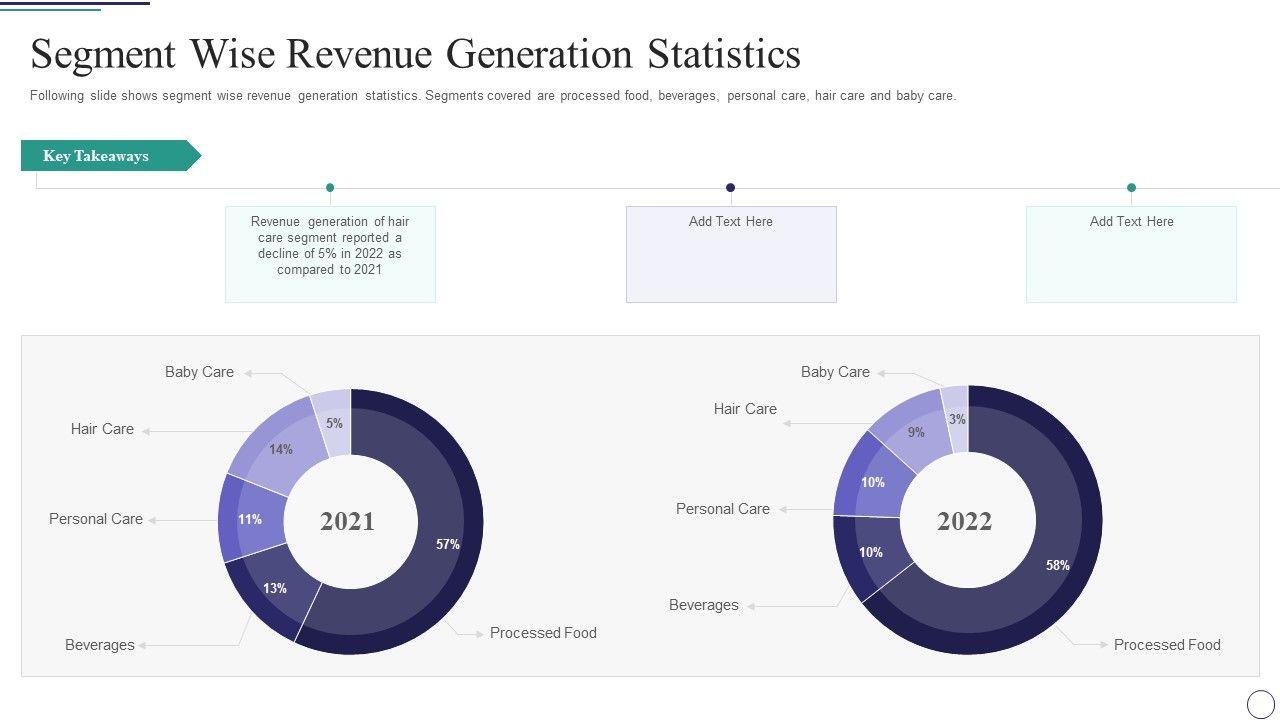Click the dark navy middle timeline dot

(730, 187)
